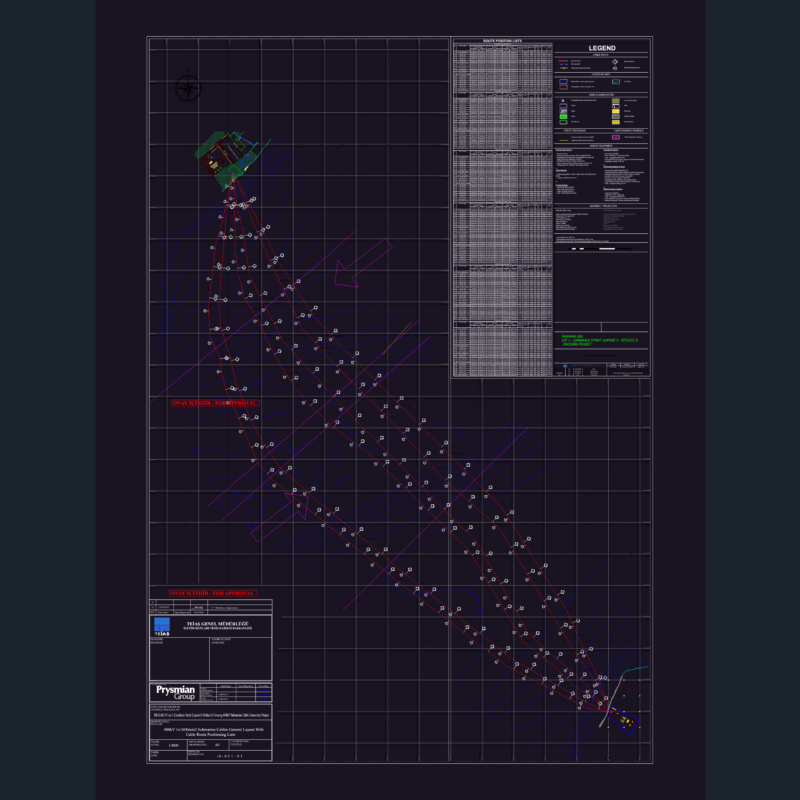Click the olive-colored legend swatch

616,101
